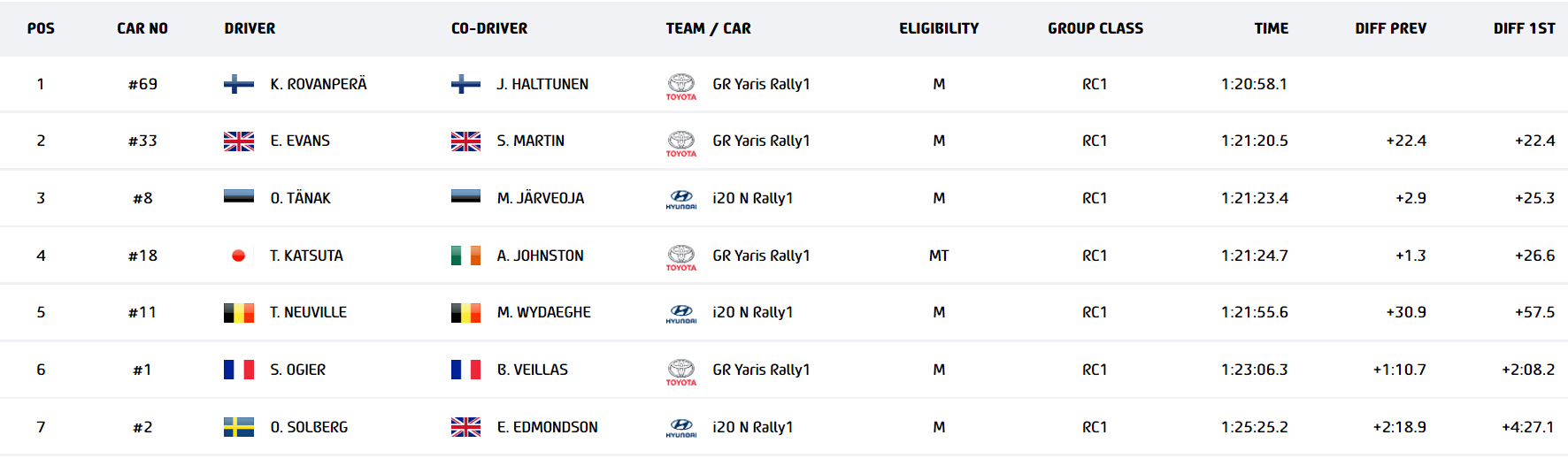Click Hyundai logo in Solberg's row

(x=680, y=428)
